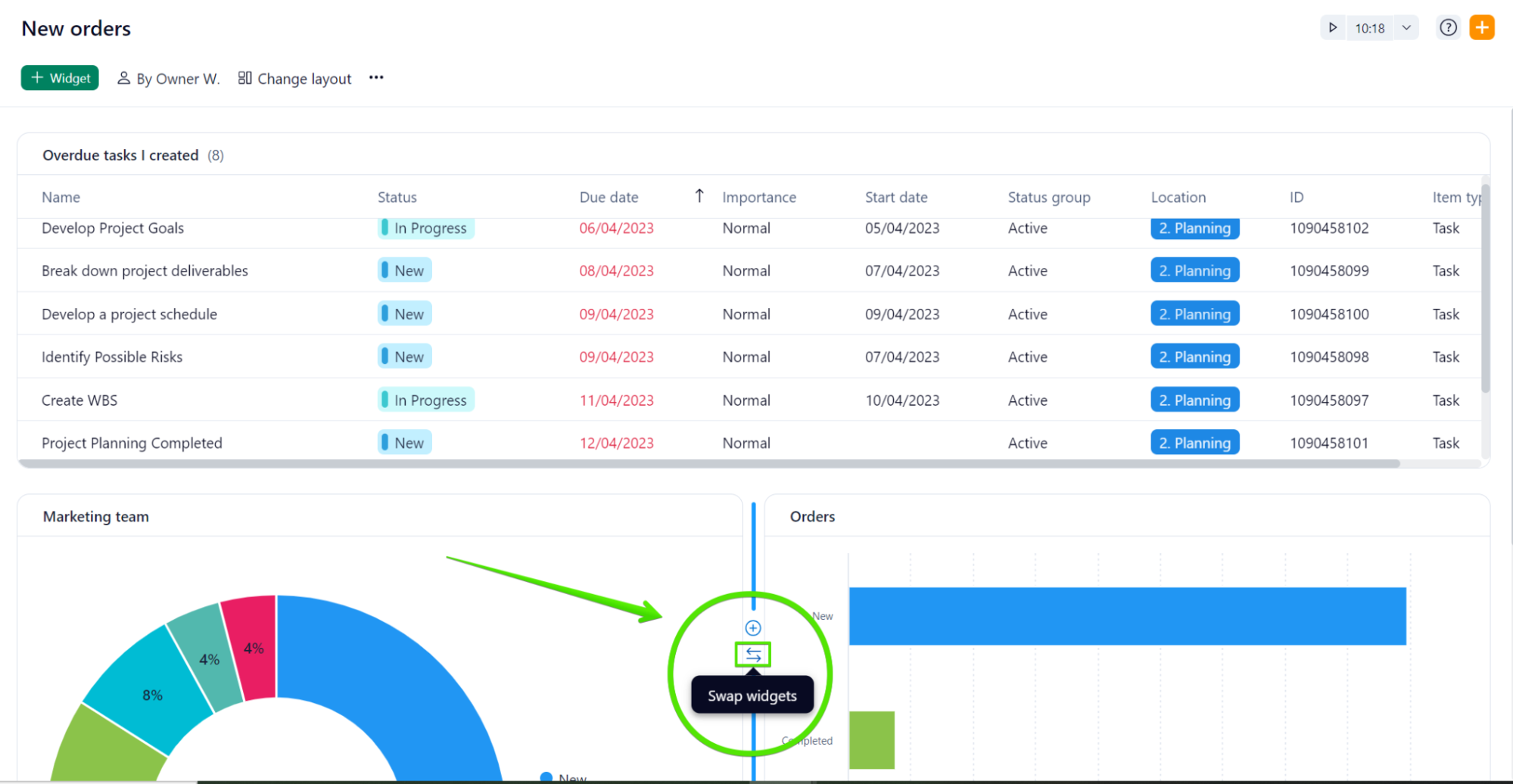The image size is (1513, 784).
Task: Add a new Widget
Action: (60, 78)
